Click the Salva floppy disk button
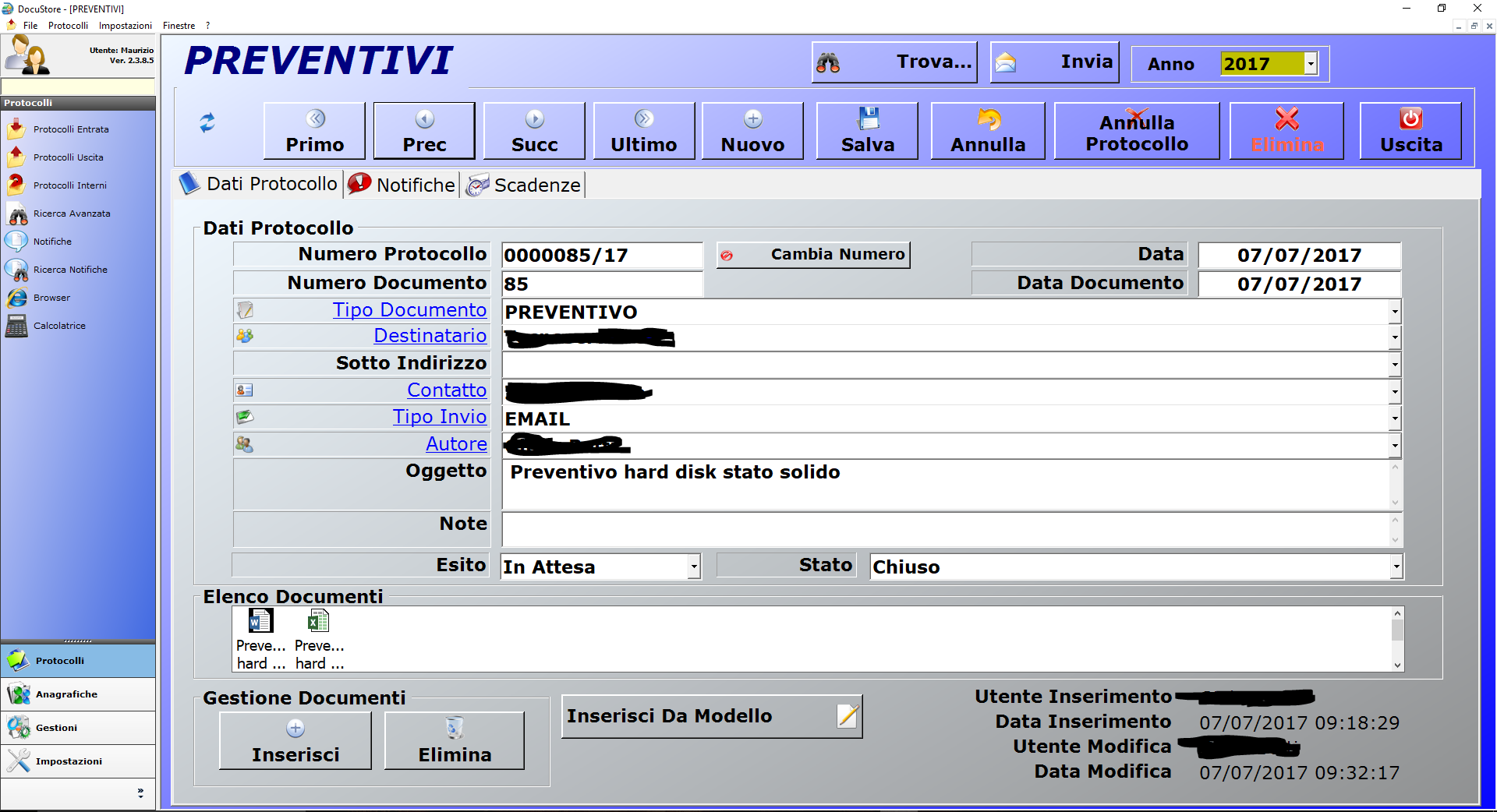This screenshot has width=1497, height=812. coord(867,131)
